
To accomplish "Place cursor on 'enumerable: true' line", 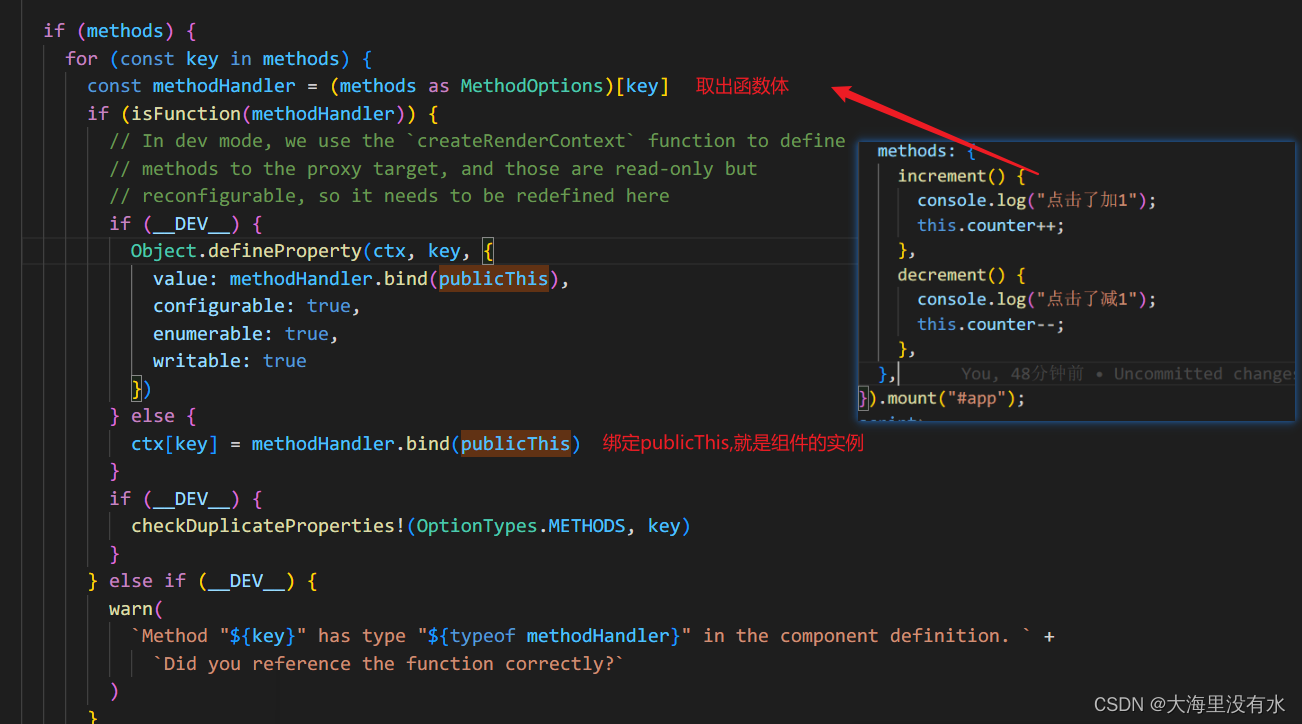I will [x=245, y=333].
